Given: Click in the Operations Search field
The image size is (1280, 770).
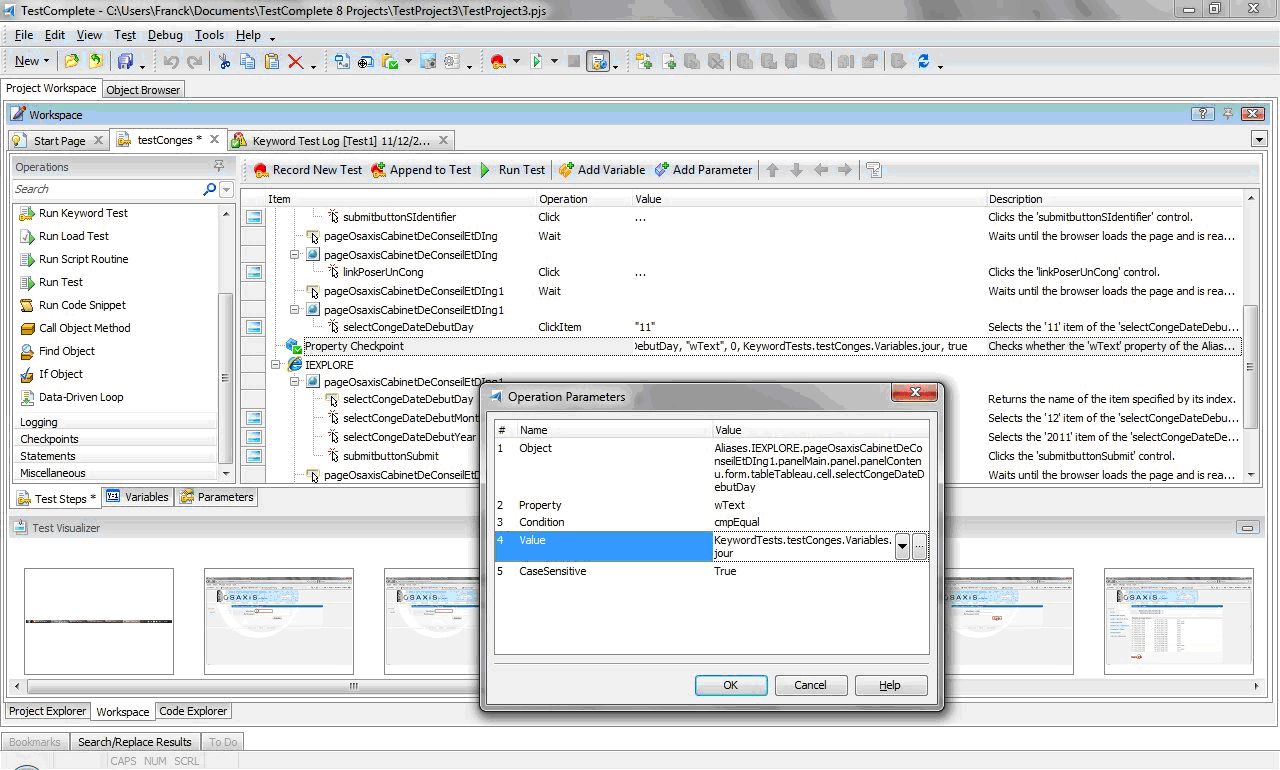Looking at the screenshot, I should (x=108, y=189).
